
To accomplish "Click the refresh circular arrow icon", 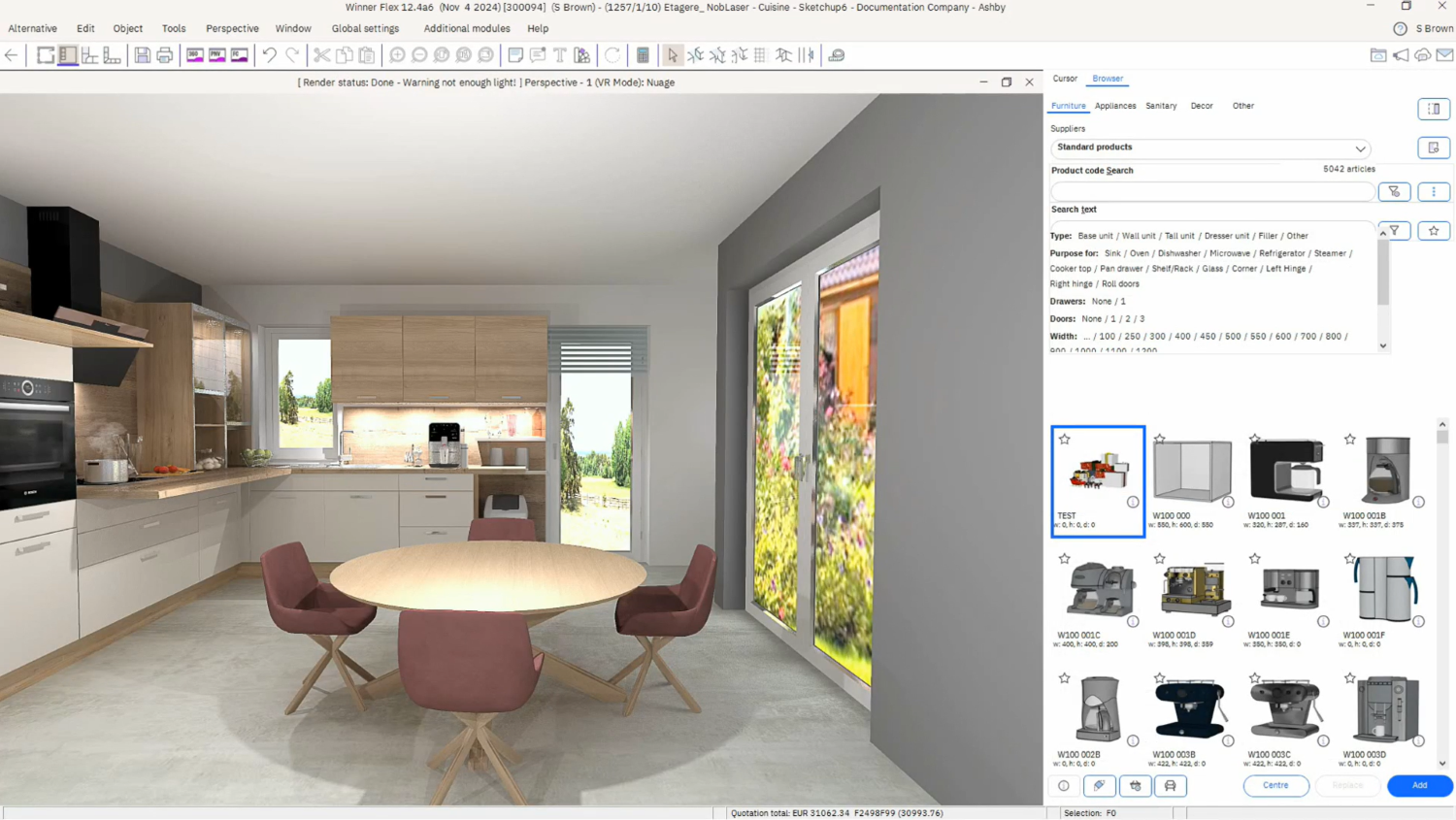I will [x=612, y=55].
